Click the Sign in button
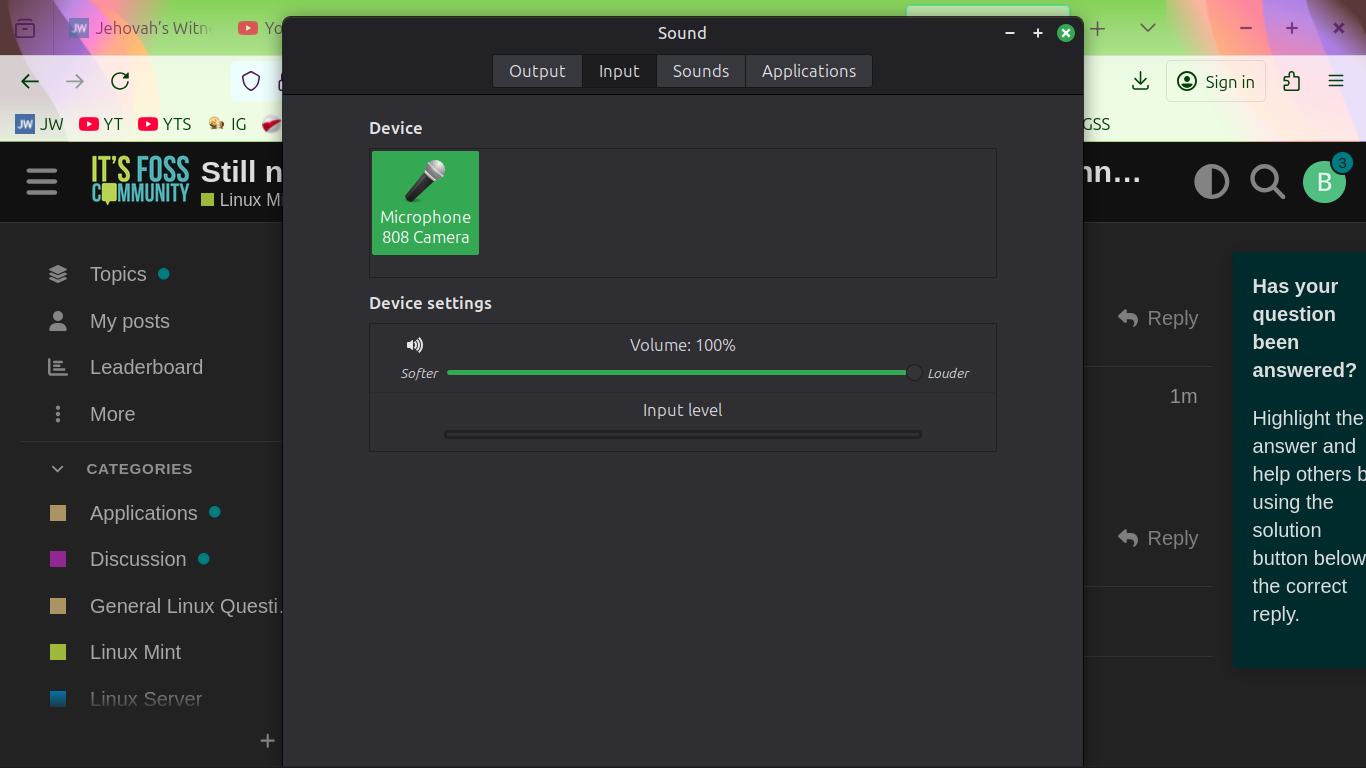The image size is (1366, 768). point(1216,82)
